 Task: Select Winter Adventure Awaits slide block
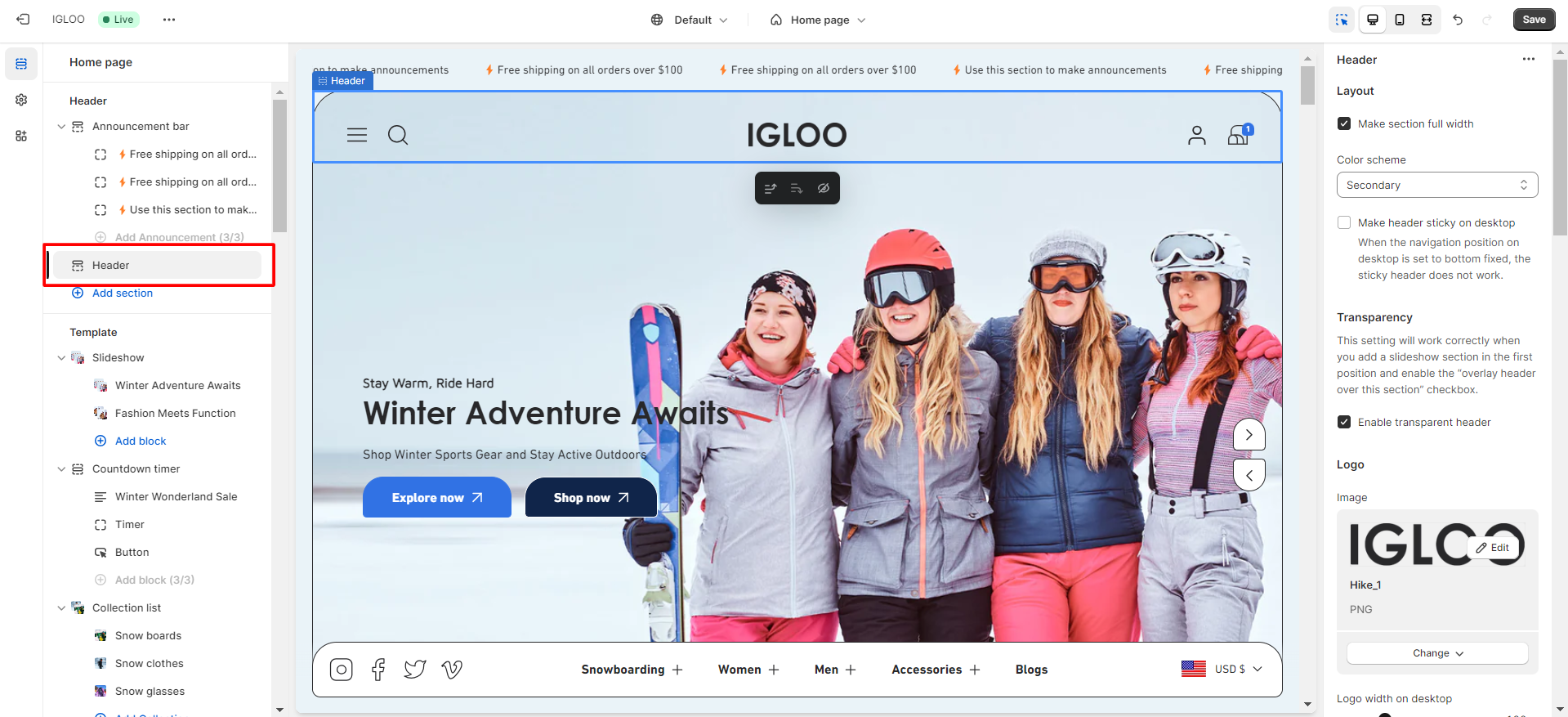coord(177,386)
